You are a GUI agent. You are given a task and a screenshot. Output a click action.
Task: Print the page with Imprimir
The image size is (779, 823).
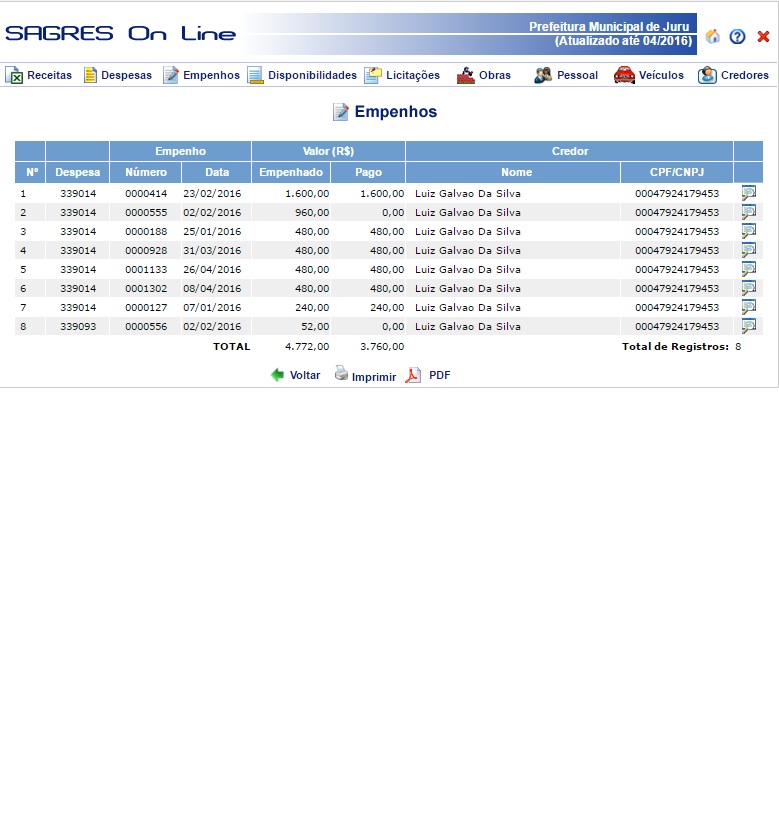[365, 376]
